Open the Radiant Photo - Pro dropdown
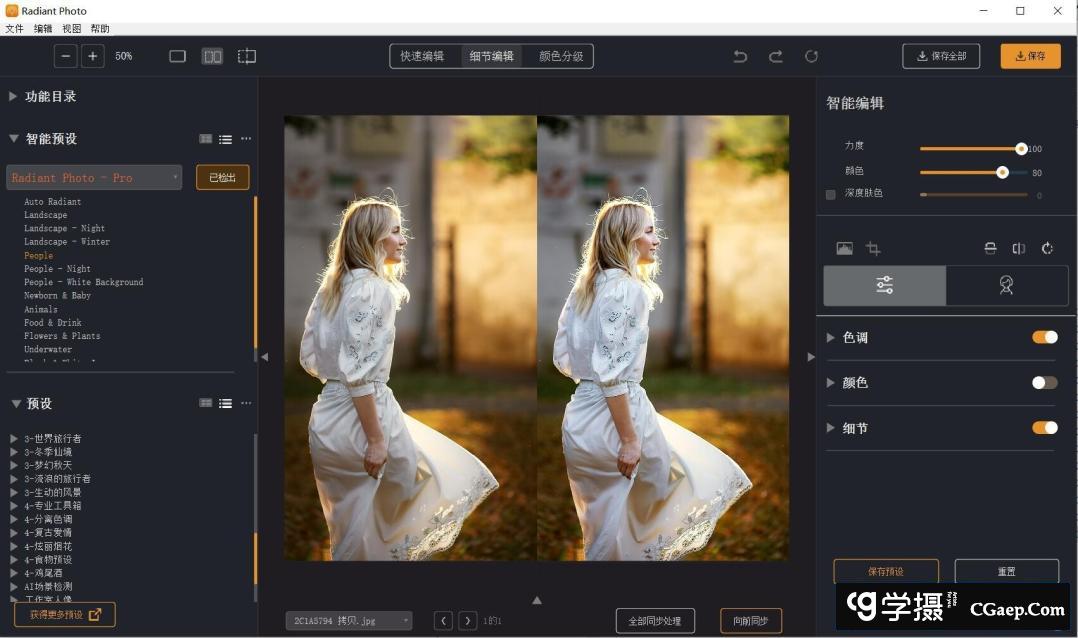 click(94, 177)
